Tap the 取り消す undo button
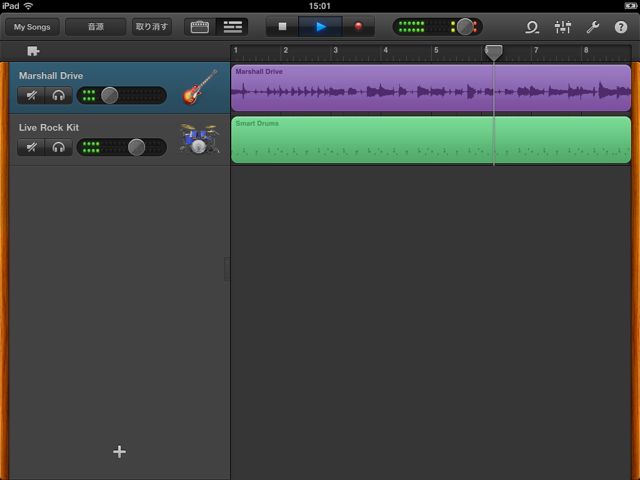The width and height of the screenshot is (640, 480). click(152, 27)
